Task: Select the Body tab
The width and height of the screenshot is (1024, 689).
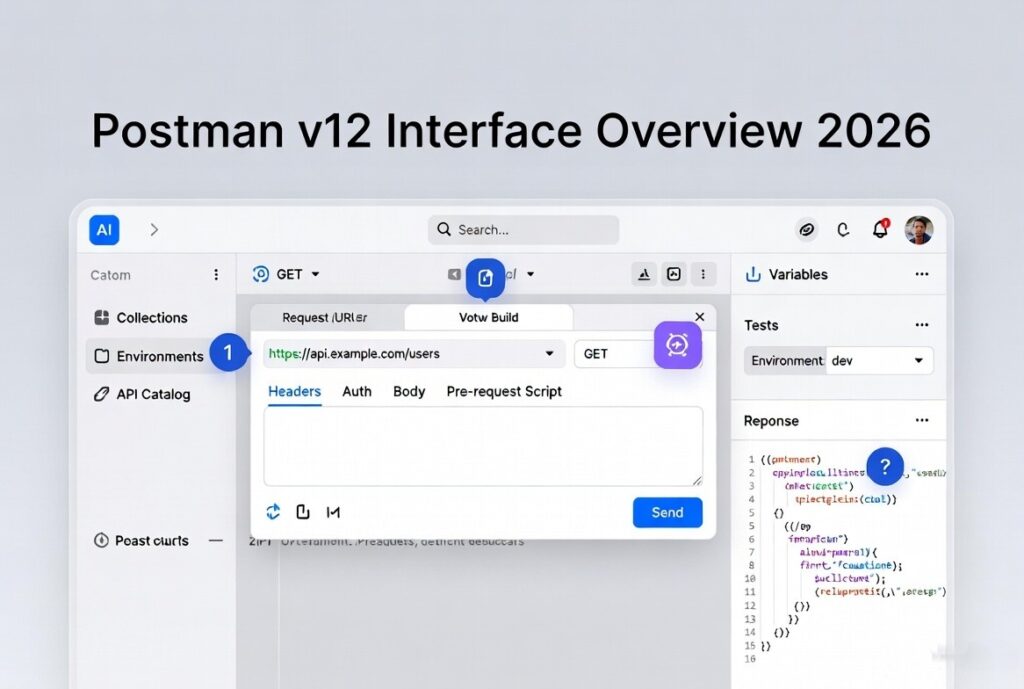Action: [x=409, y=392]
